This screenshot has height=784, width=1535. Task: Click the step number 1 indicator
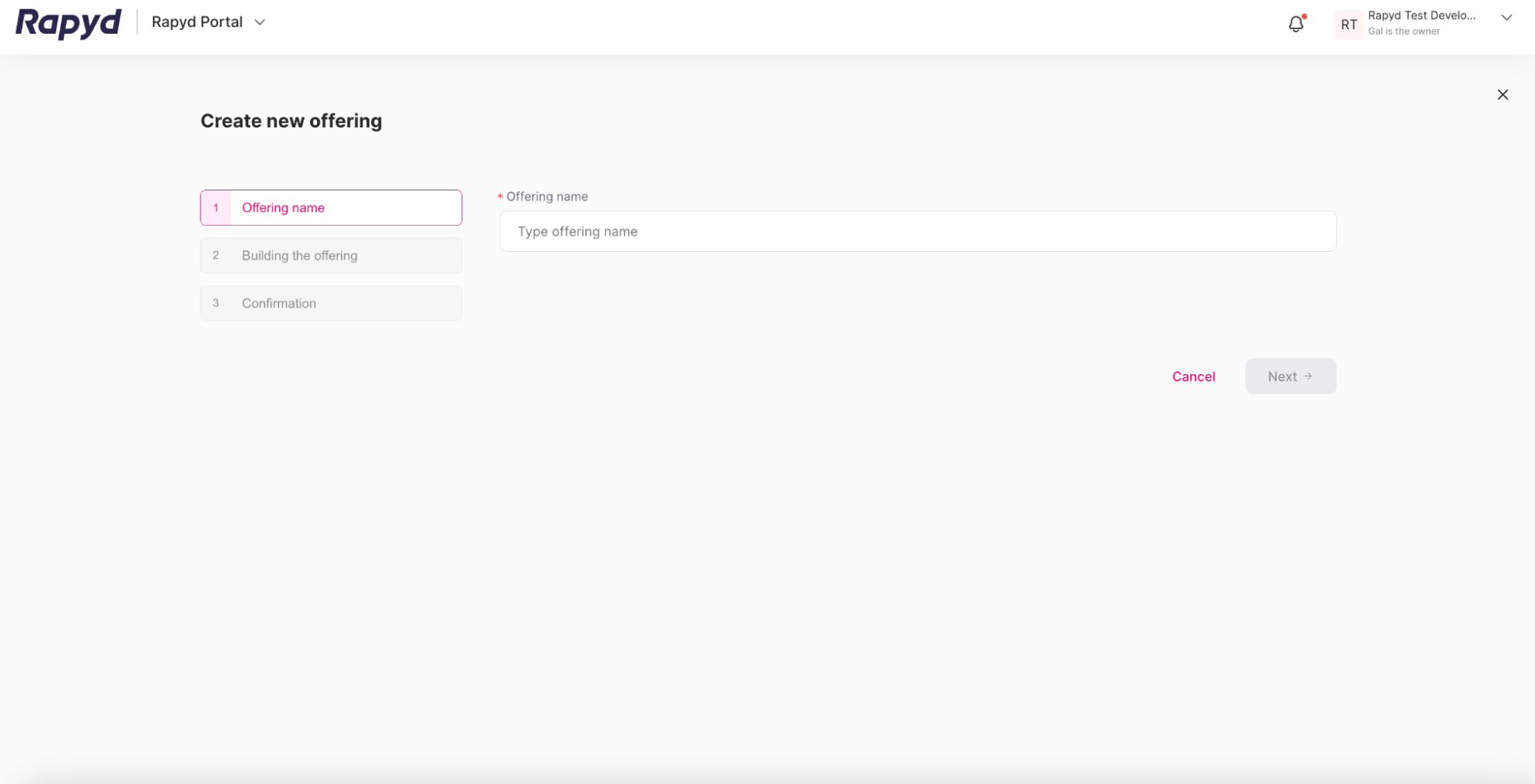216,207
